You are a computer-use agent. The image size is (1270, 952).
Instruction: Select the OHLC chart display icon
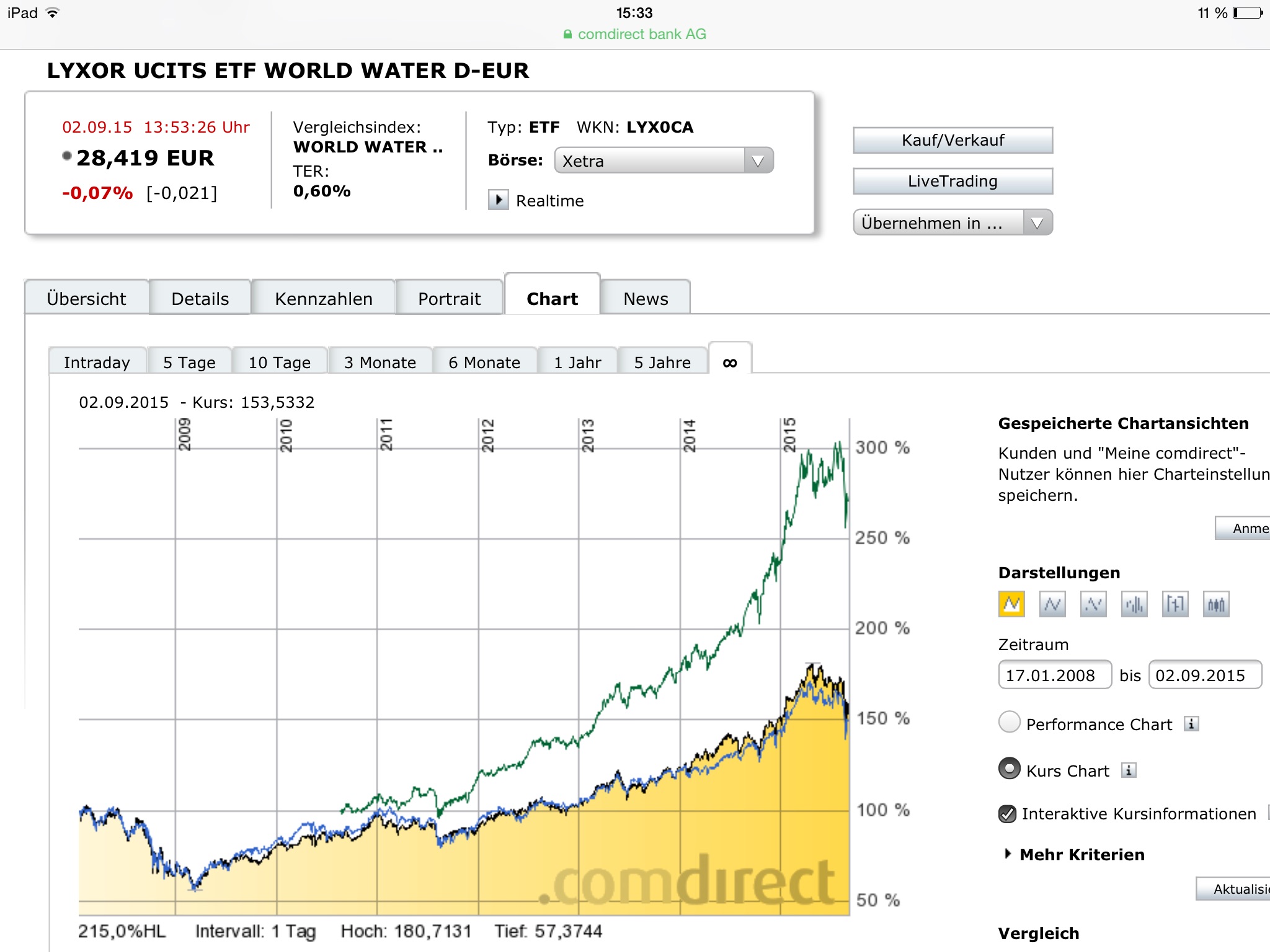pyautogui.click(x=1175, y=604)
